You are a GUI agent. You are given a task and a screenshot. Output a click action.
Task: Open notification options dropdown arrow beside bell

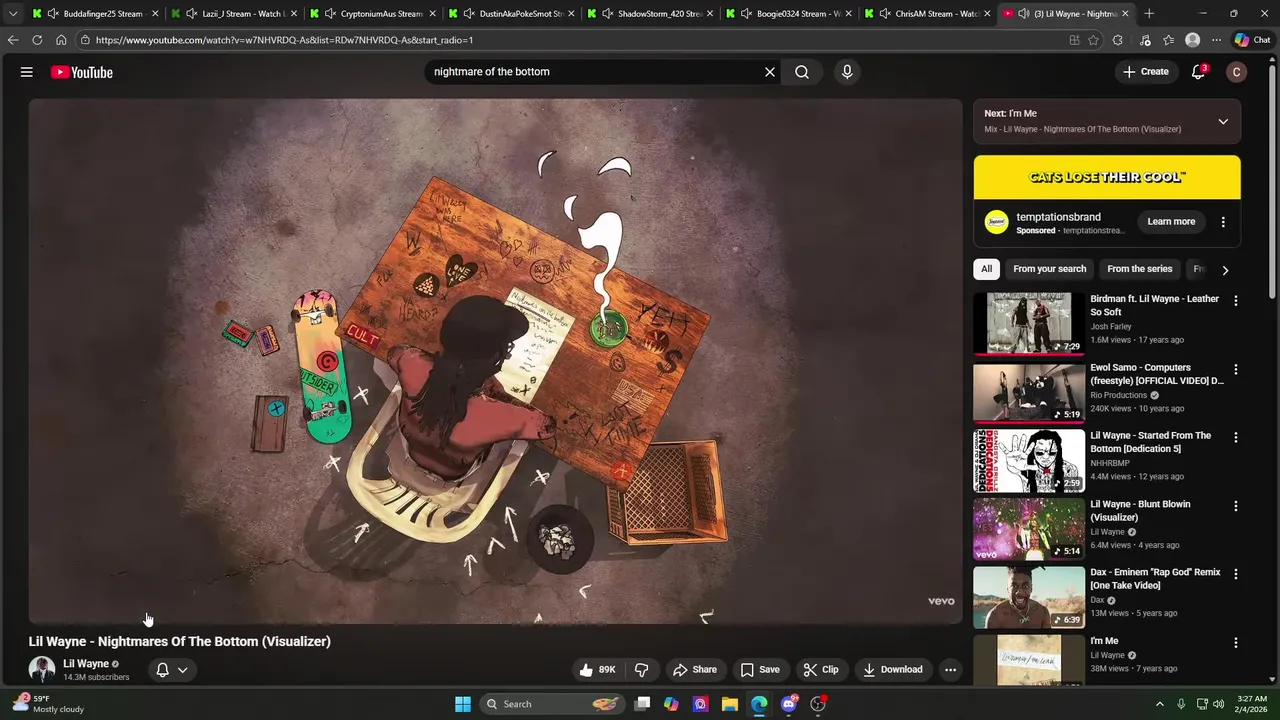point(182,670)
